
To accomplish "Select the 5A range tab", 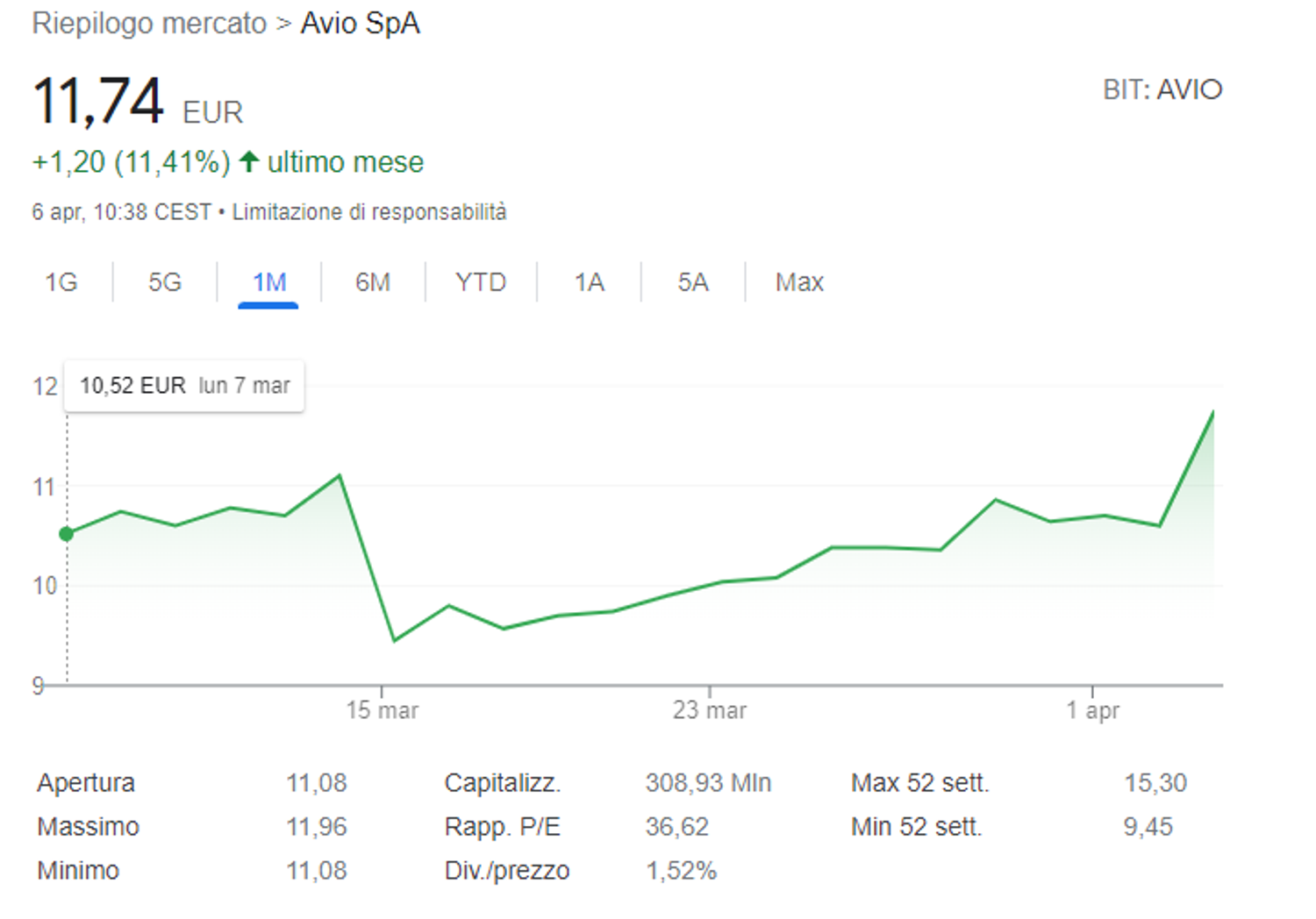I will (x=693, y=282).
